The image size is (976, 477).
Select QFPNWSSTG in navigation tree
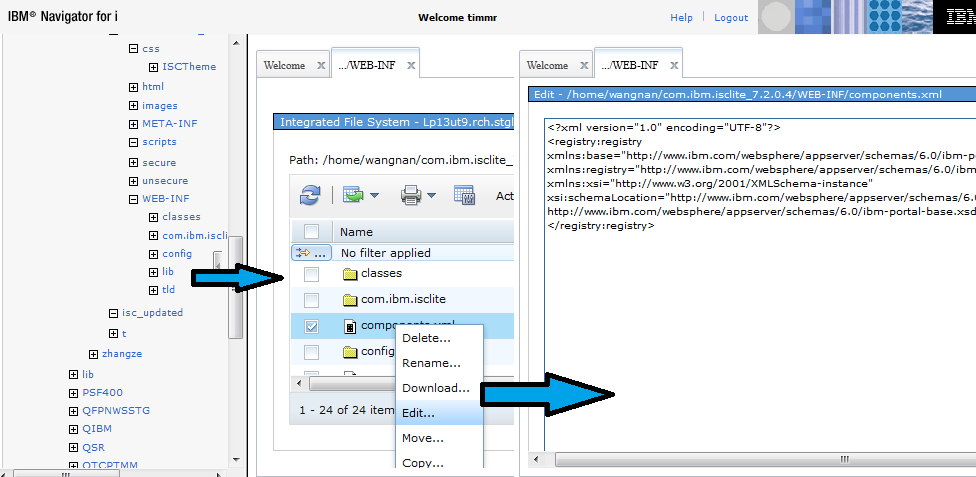click(x=116, y=410)
